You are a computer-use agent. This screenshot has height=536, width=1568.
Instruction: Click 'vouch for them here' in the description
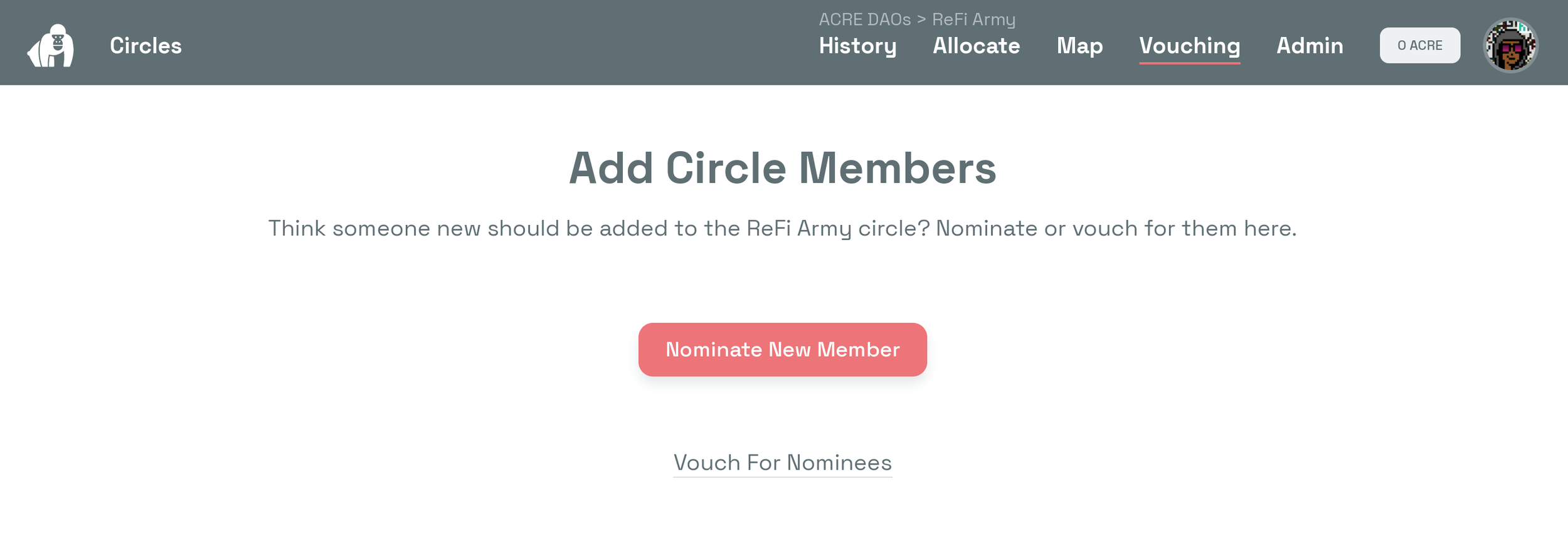[x=1184, y=228]
